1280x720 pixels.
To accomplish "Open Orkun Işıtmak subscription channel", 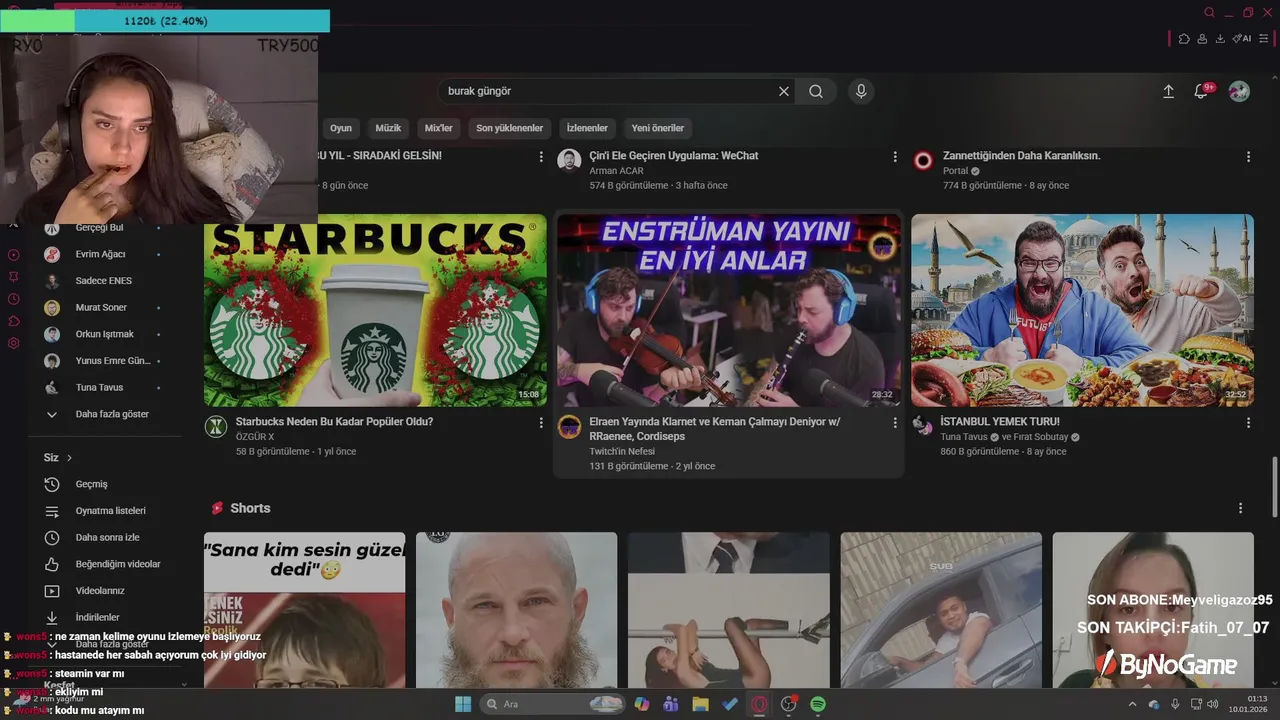I will pyautogui.click(x=105, y=334).
